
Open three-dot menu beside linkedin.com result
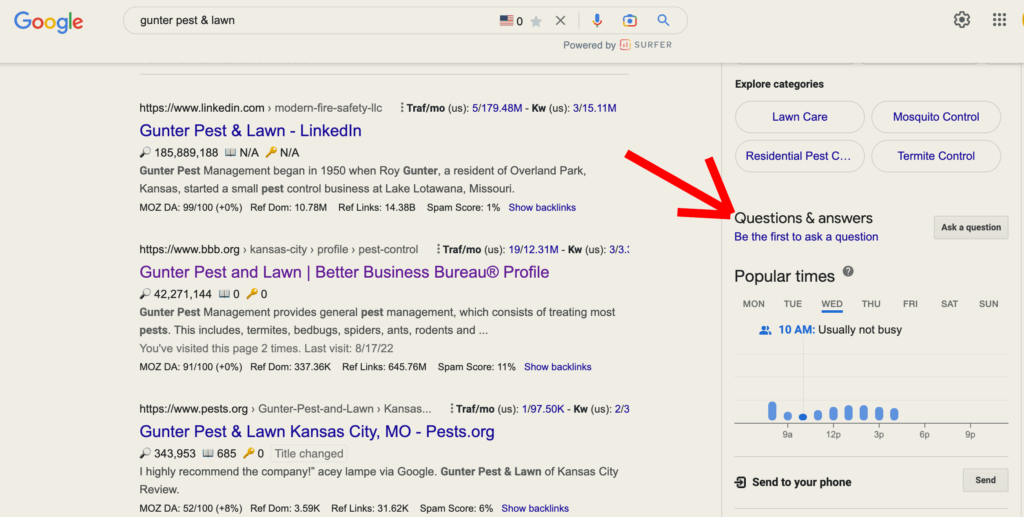coord(402,108)
